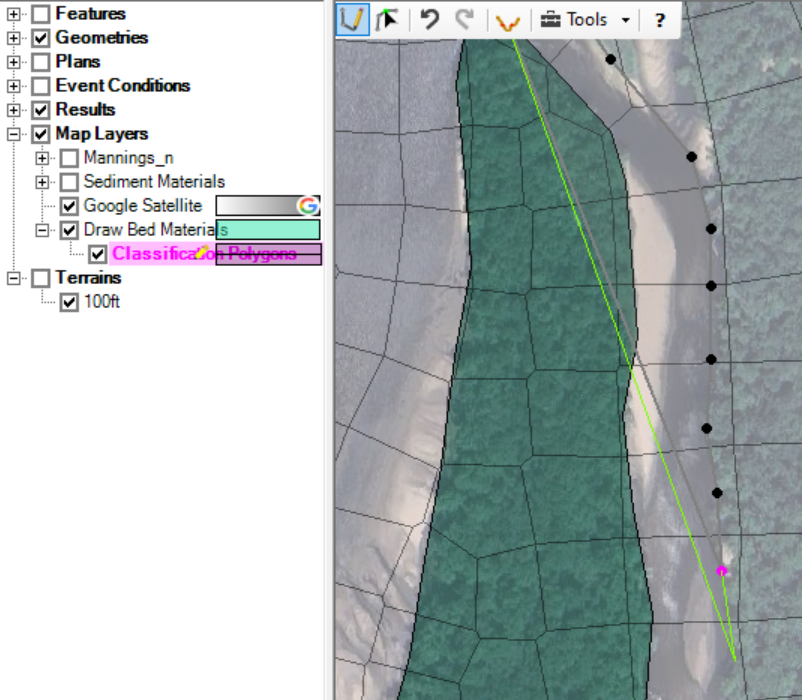Select the Event Conditions tree item
Viewport: 802px width, 700px height.
pos(122,86)
